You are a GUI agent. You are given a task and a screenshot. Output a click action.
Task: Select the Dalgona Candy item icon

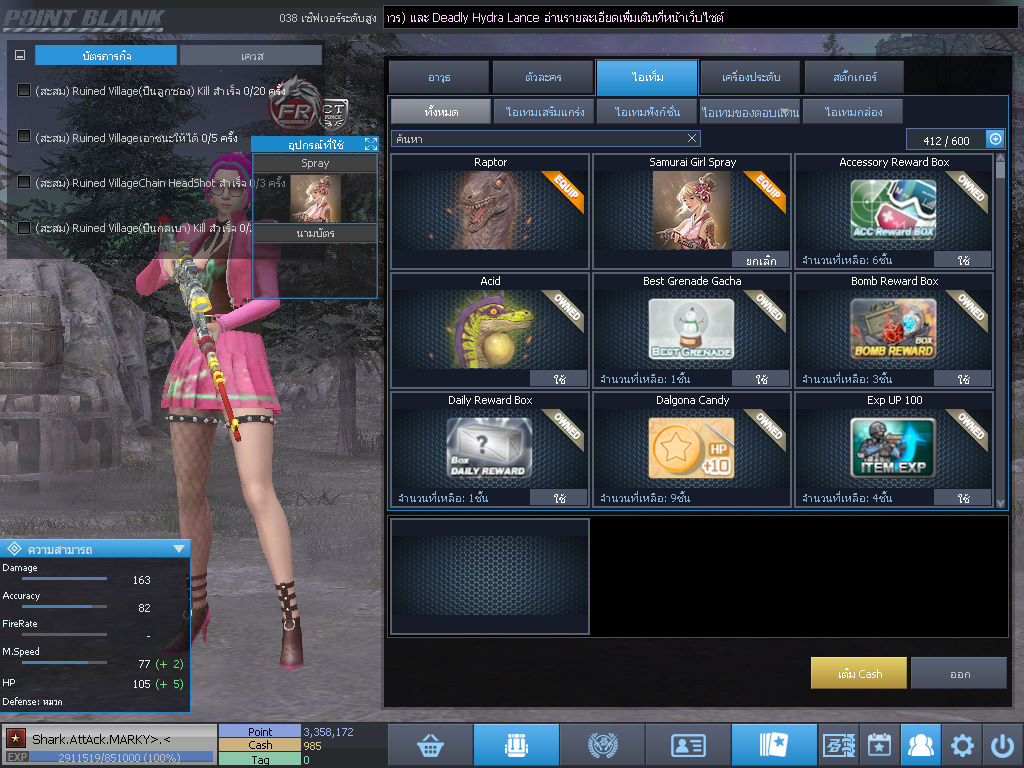(x=692, y=448)
